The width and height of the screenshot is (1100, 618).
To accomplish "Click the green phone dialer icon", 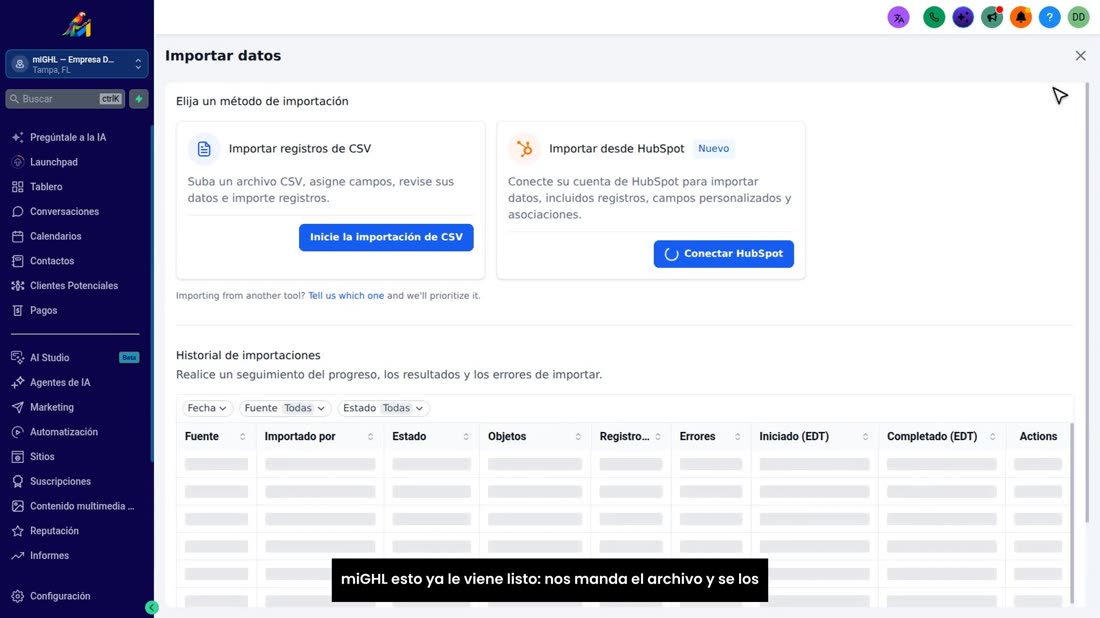I will pos(934,18).
